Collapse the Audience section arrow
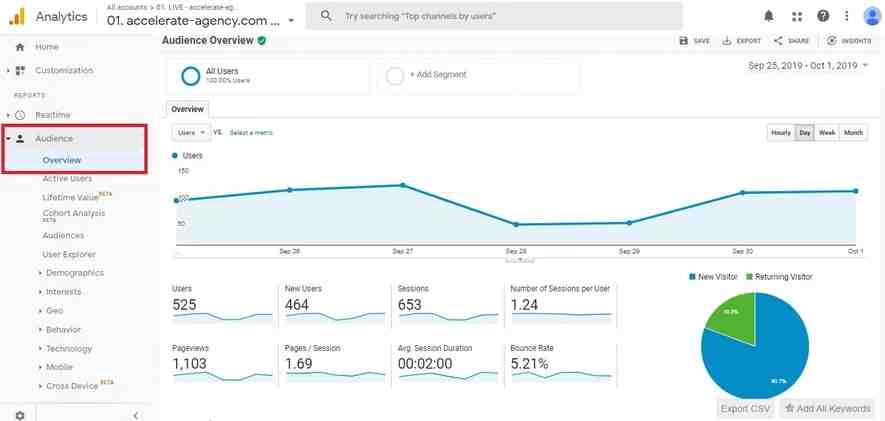Screen dimensions: 885x421 coord(8,138)
